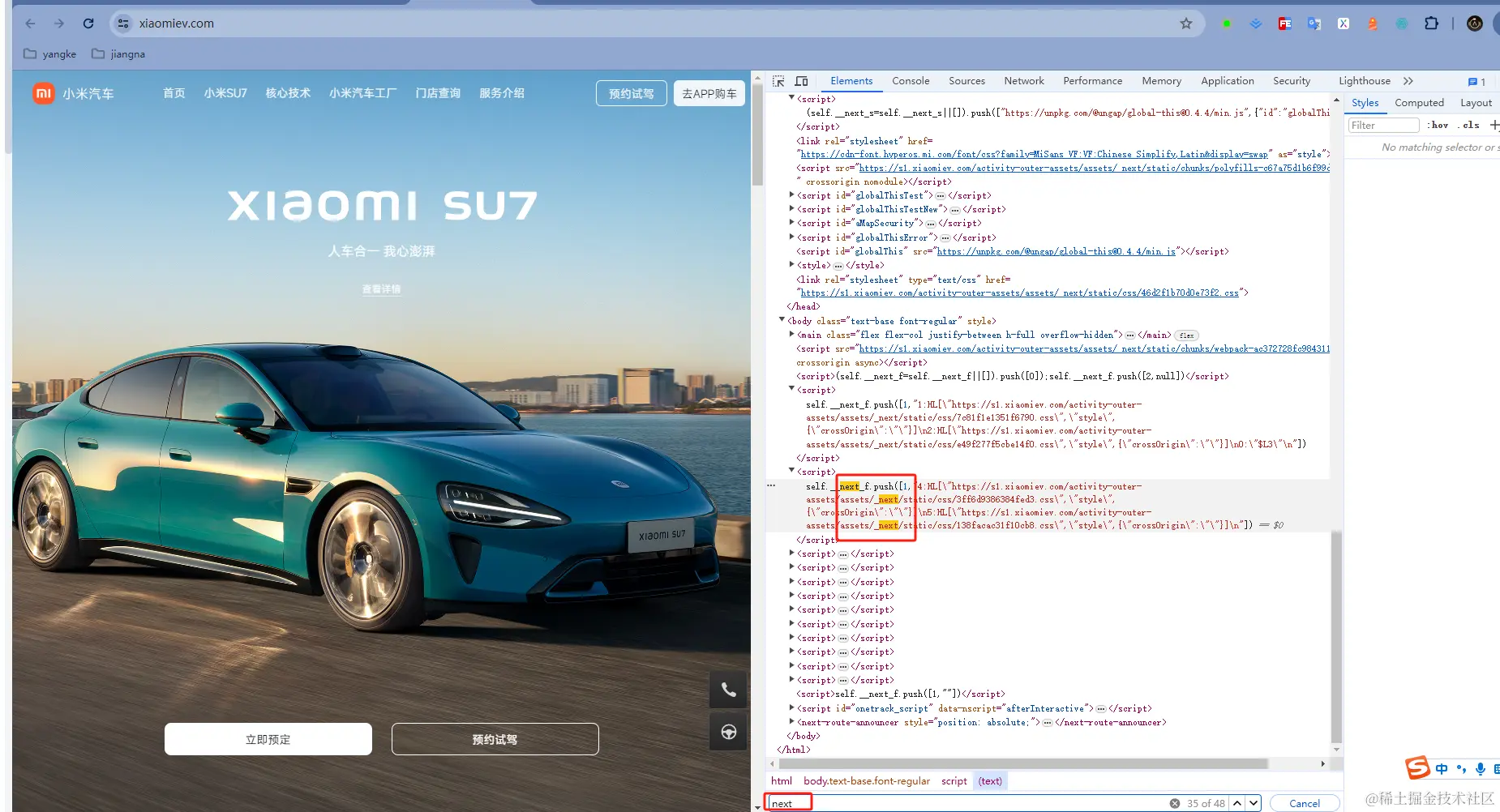Toggle the flex badge on main element
The height and width of the screenshot is (812, 1500).
click(1187, 335)
